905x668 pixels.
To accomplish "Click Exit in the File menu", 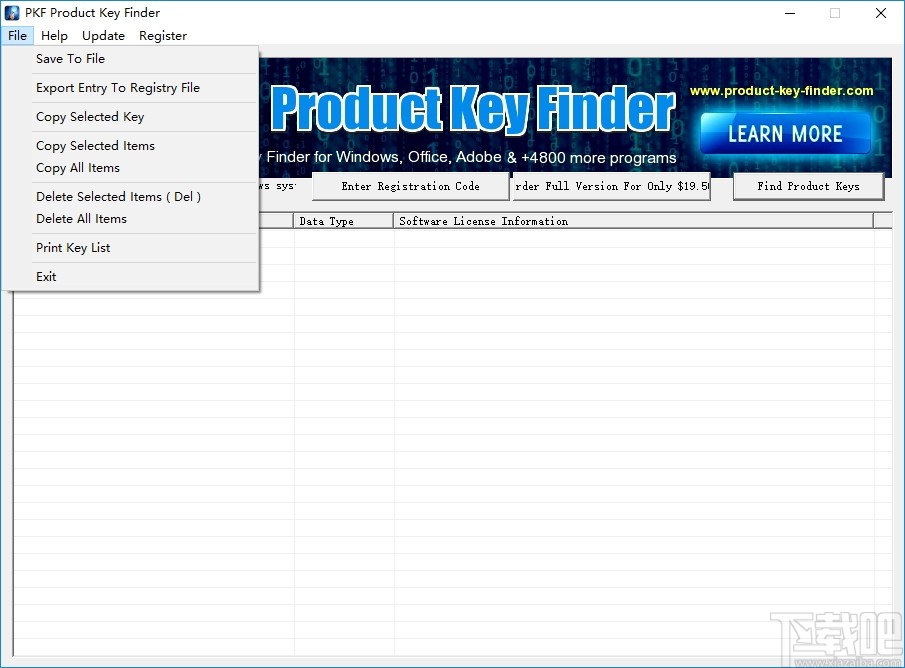I will pos(46,276).
